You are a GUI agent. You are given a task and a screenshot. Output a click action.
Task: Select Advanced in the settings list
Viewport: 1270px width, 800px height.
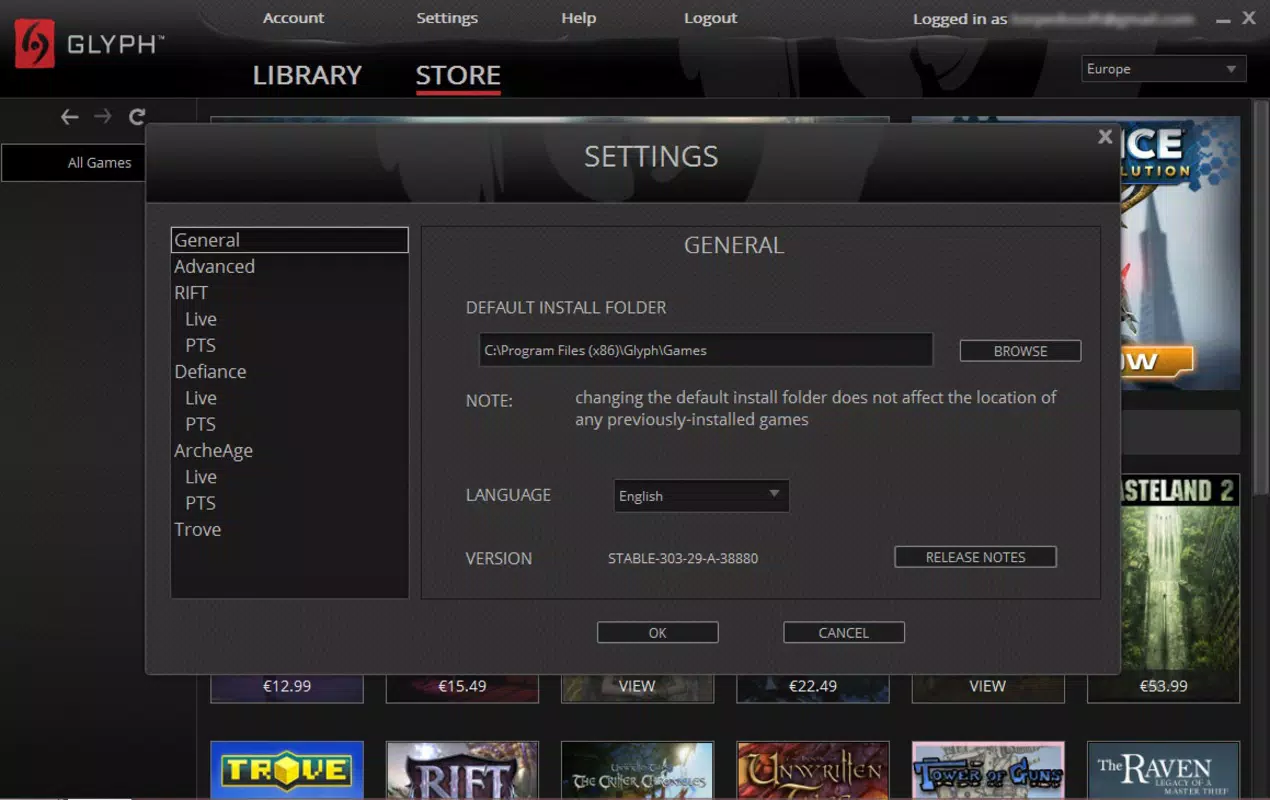[290, 266]
